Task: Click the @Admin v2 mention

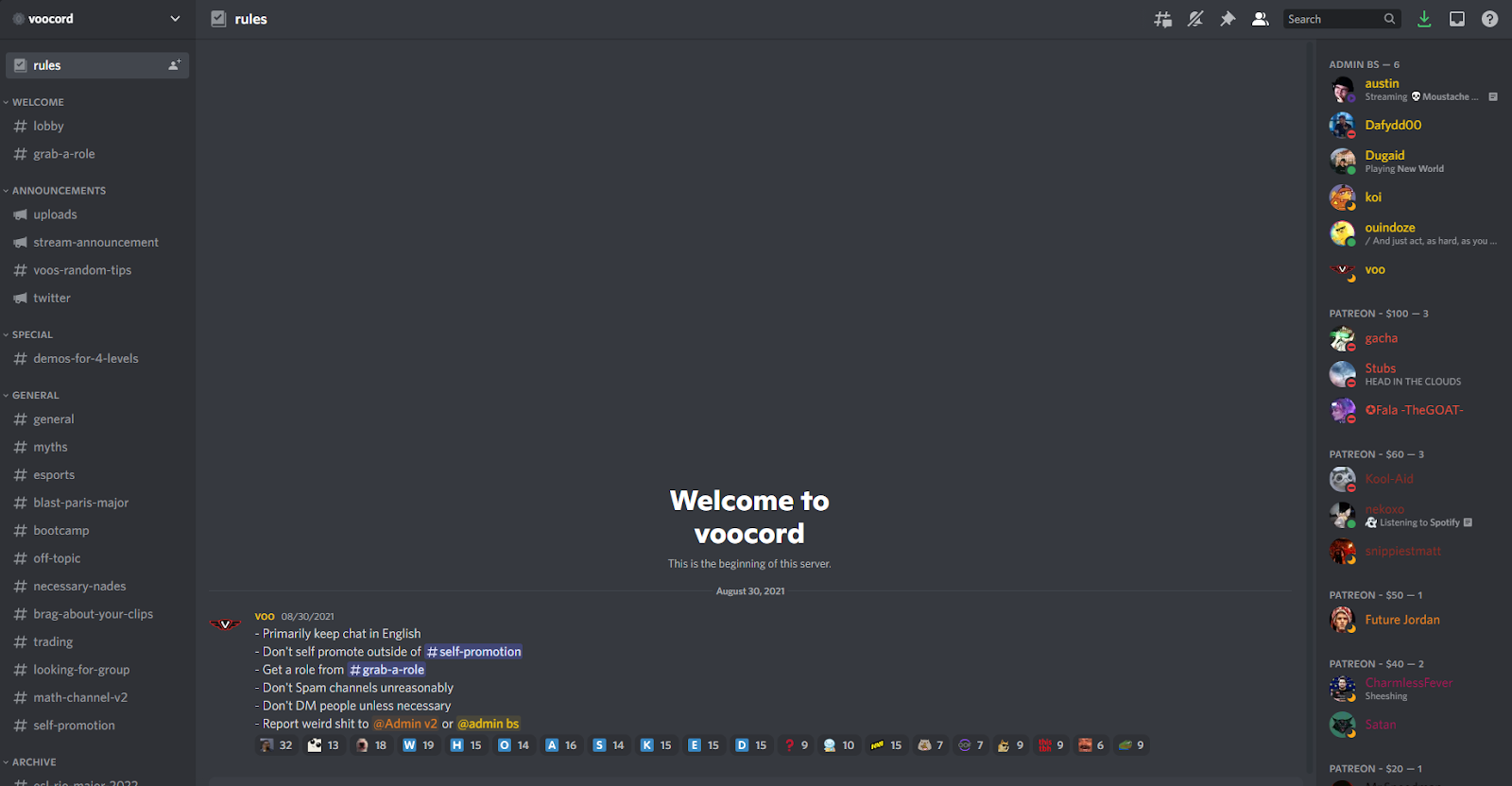Action: click(x=405, y=724)
